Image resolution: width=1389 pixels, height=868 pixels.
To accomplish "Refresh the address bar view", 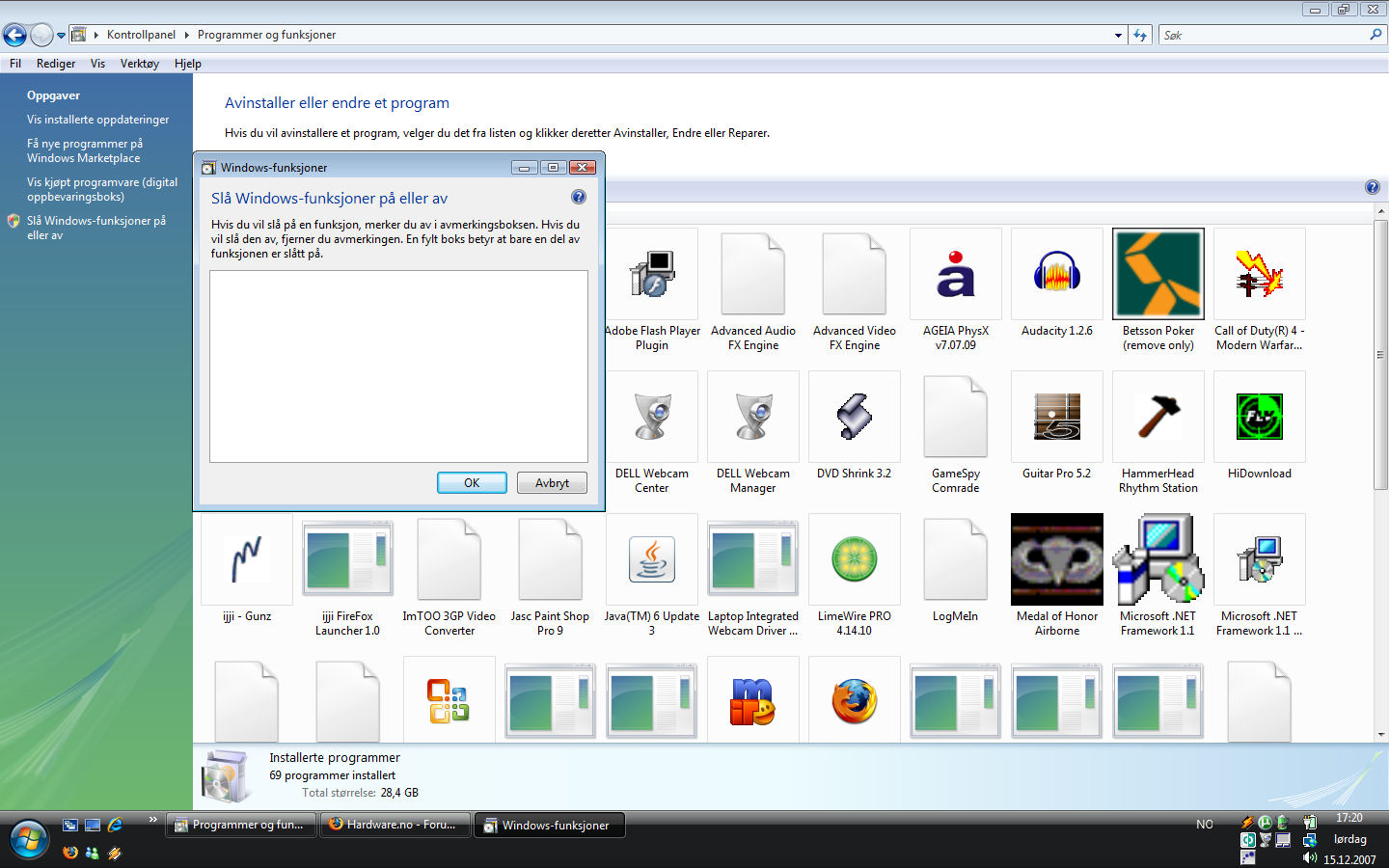I will pyautogui.click(x=1140, y=35).
